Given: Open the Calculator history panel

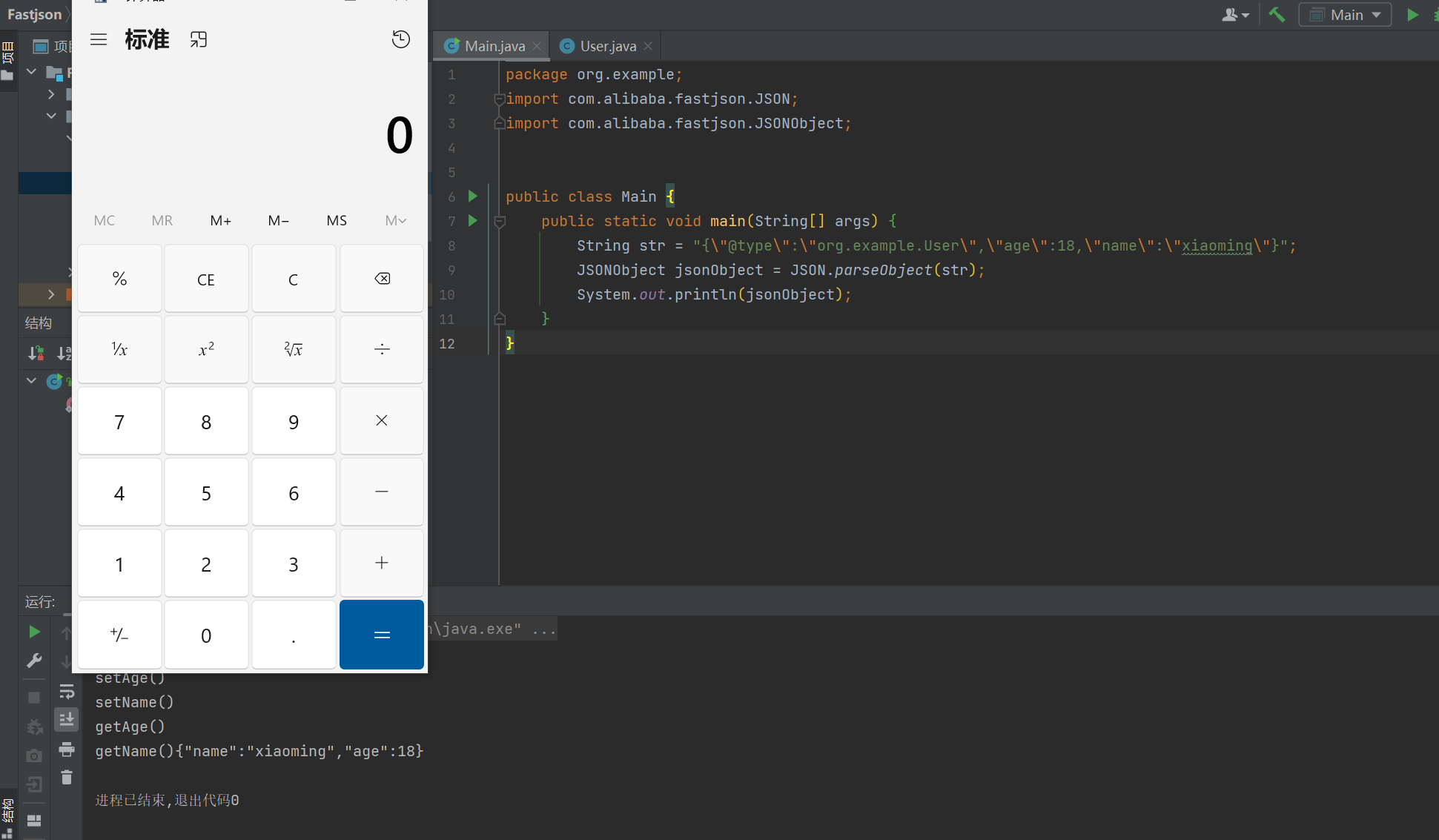Looking at the screenshot, I should point(401,39).
